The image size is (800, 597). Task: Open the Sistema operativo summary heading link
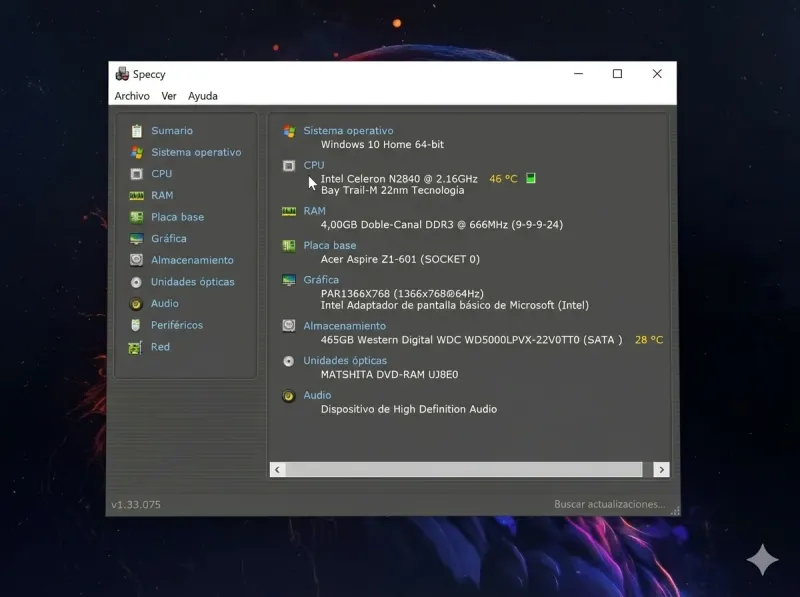(348, 131)
